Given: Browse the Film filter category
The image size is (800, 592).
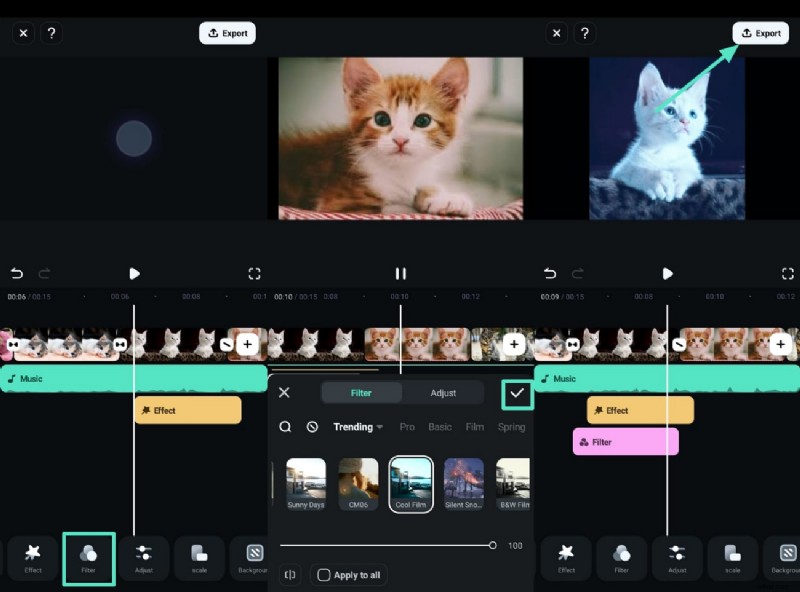Looking at the screenshot, I should coord(475,426).
